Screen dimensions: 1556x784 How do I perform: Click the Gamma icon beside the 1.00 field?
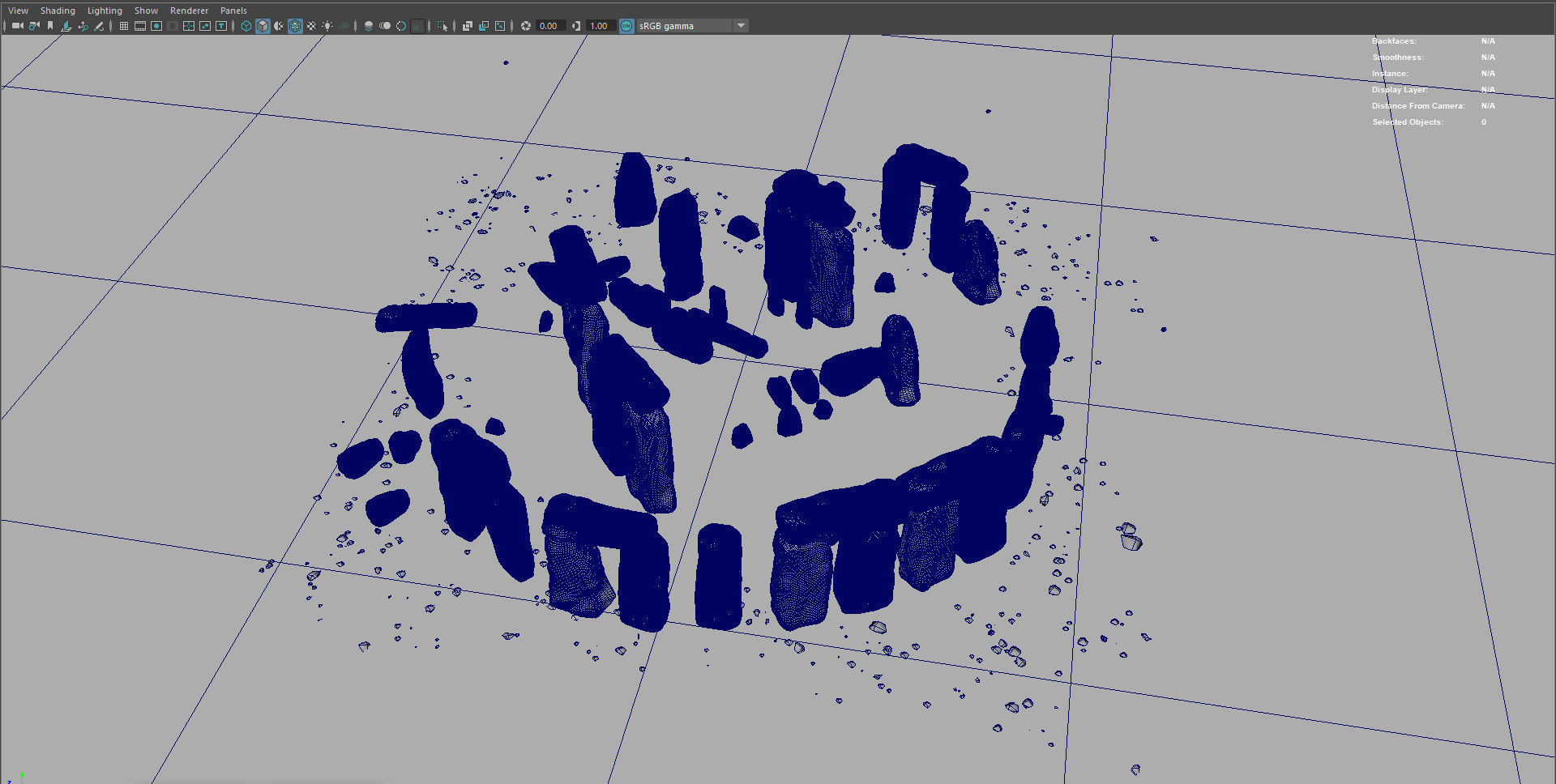coord(576,26)
